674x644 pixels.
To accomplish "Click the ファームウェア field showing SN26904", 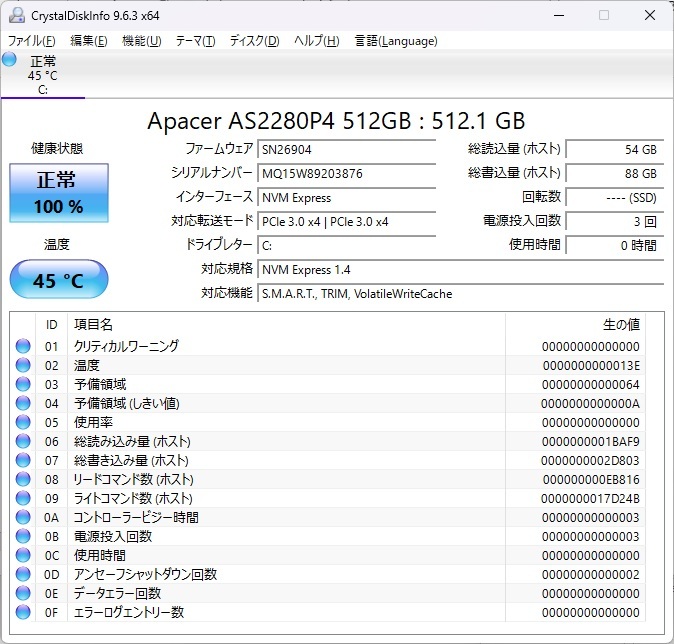I will [x=346, y=150].
